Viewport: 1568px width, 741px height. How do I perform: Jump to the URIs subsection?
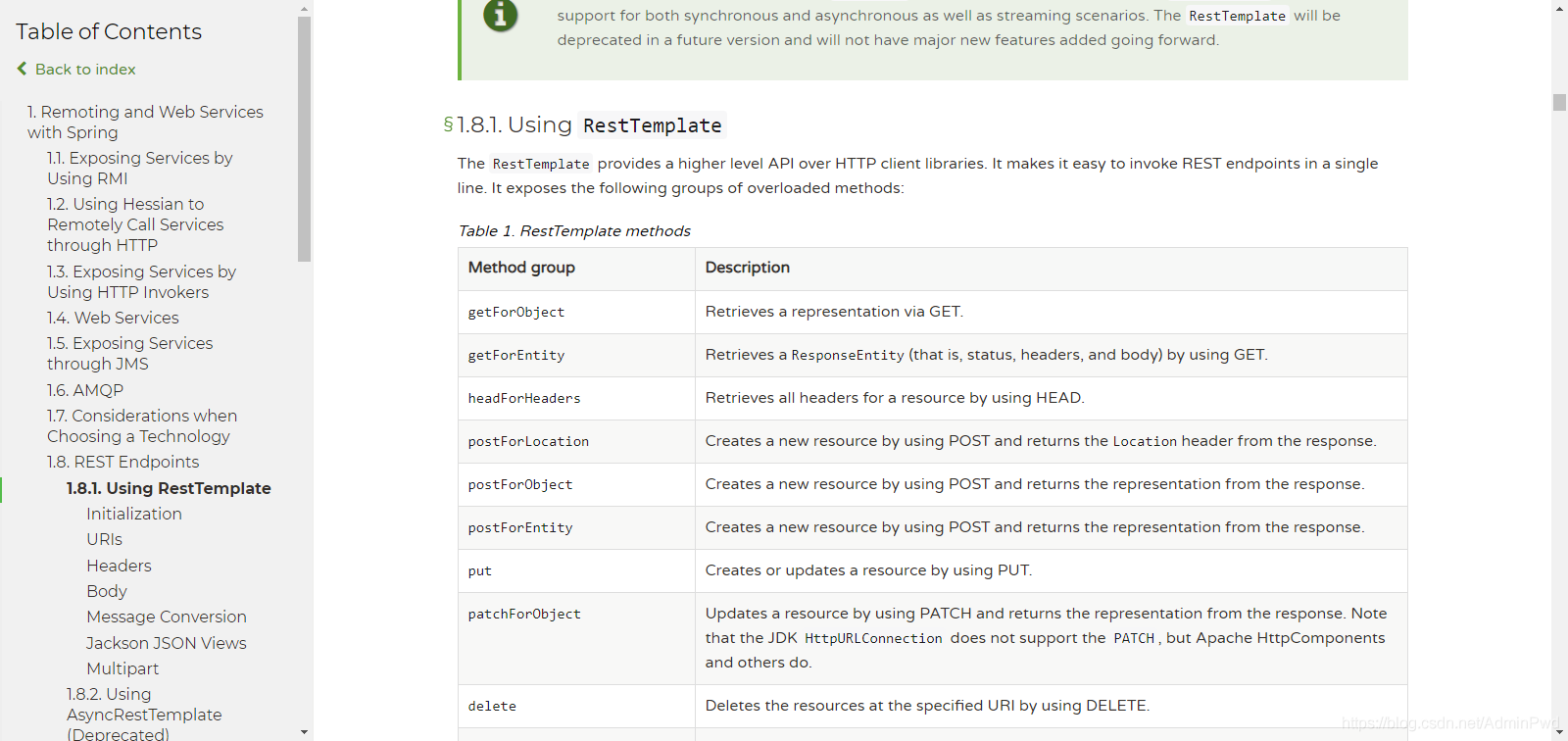pyautogui.click(x=104, y=539)
